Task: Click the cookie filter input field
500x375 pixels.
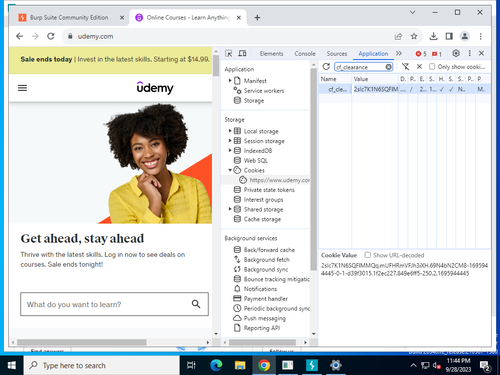Action: tap(360, 67)
